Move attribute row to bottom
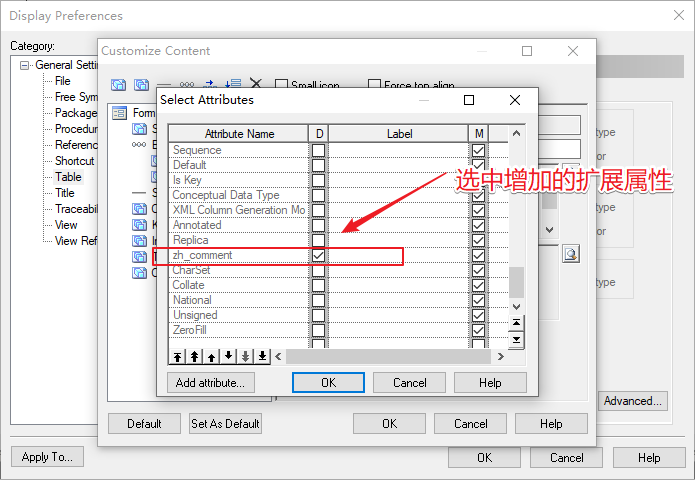This screenshot has width=695, height=480. tap(262, 356)
